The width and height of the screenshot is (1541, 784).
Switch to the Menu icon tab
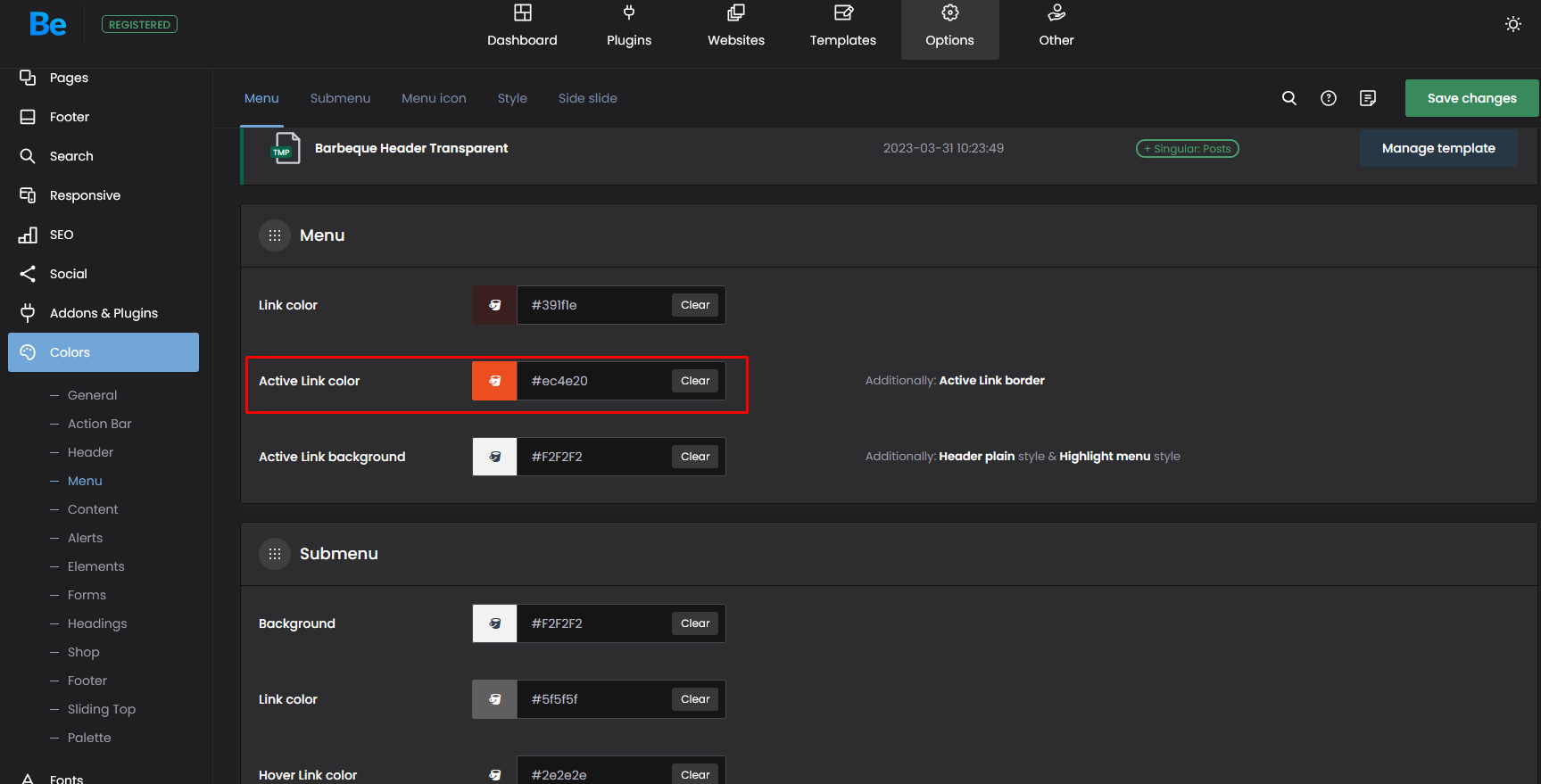(x=434, y=98)
